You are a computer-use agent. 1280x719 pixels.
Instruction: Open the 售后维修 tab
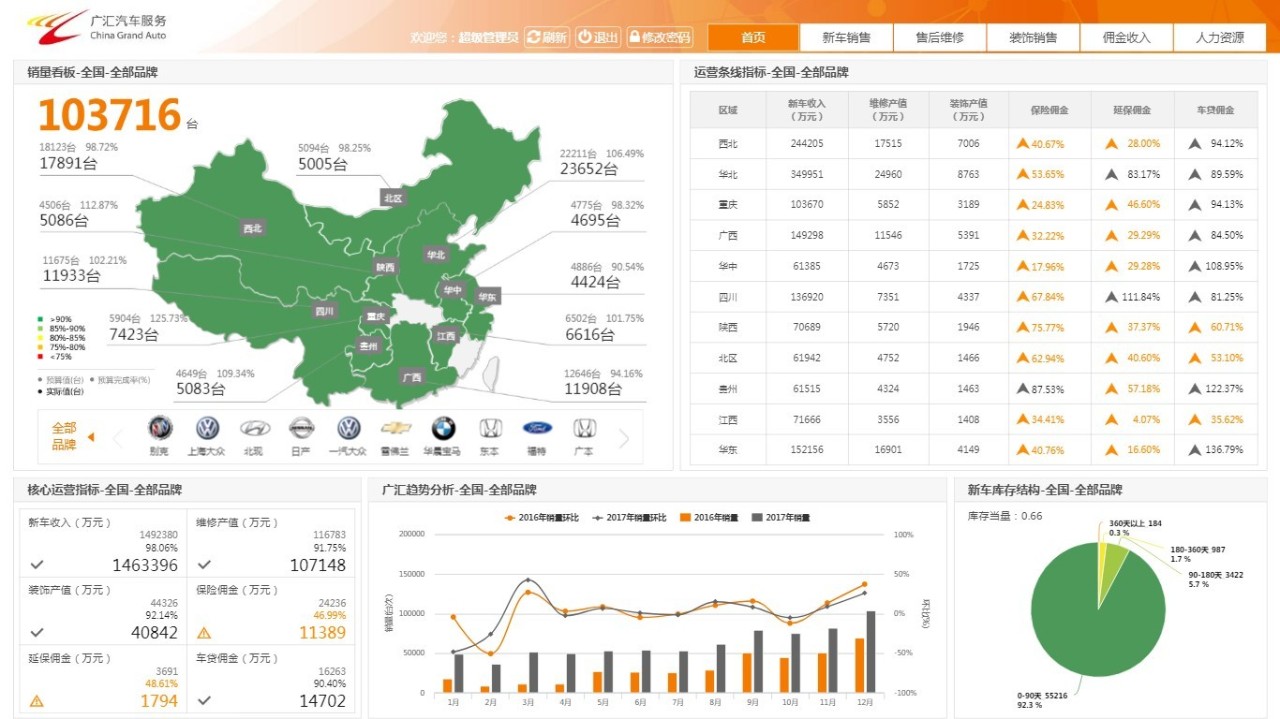tap(939, 38)
